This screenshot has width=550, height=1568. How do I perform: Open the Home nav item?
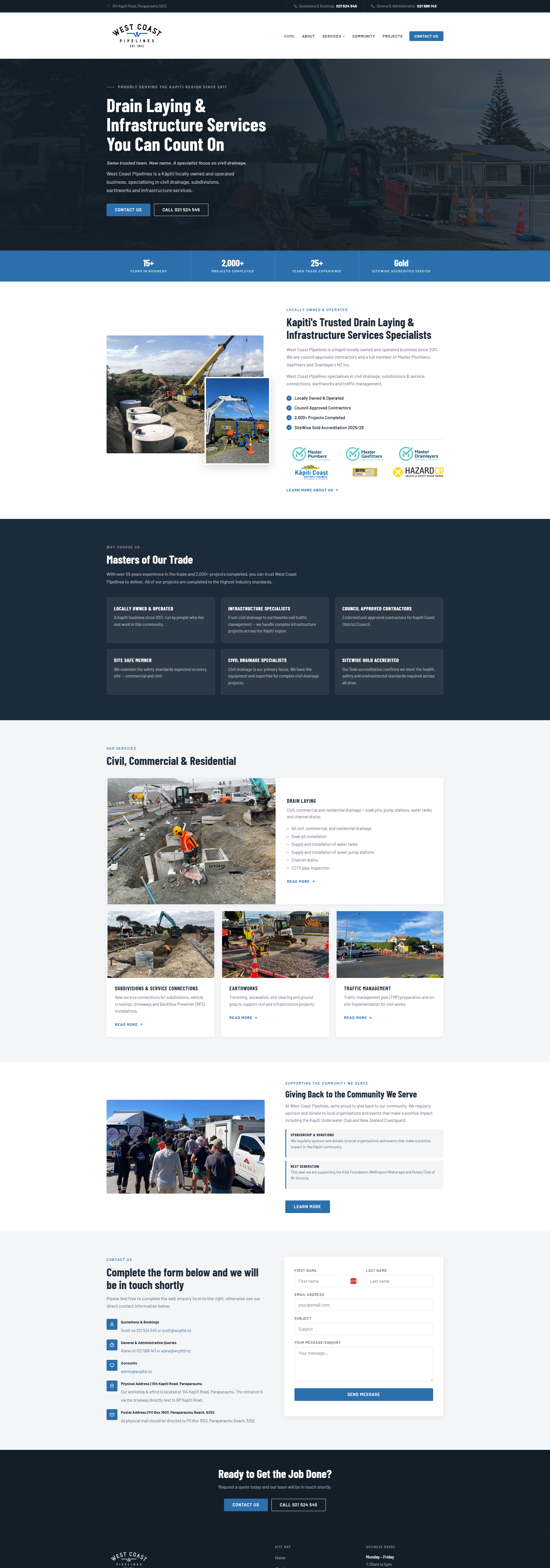(289, 36)
